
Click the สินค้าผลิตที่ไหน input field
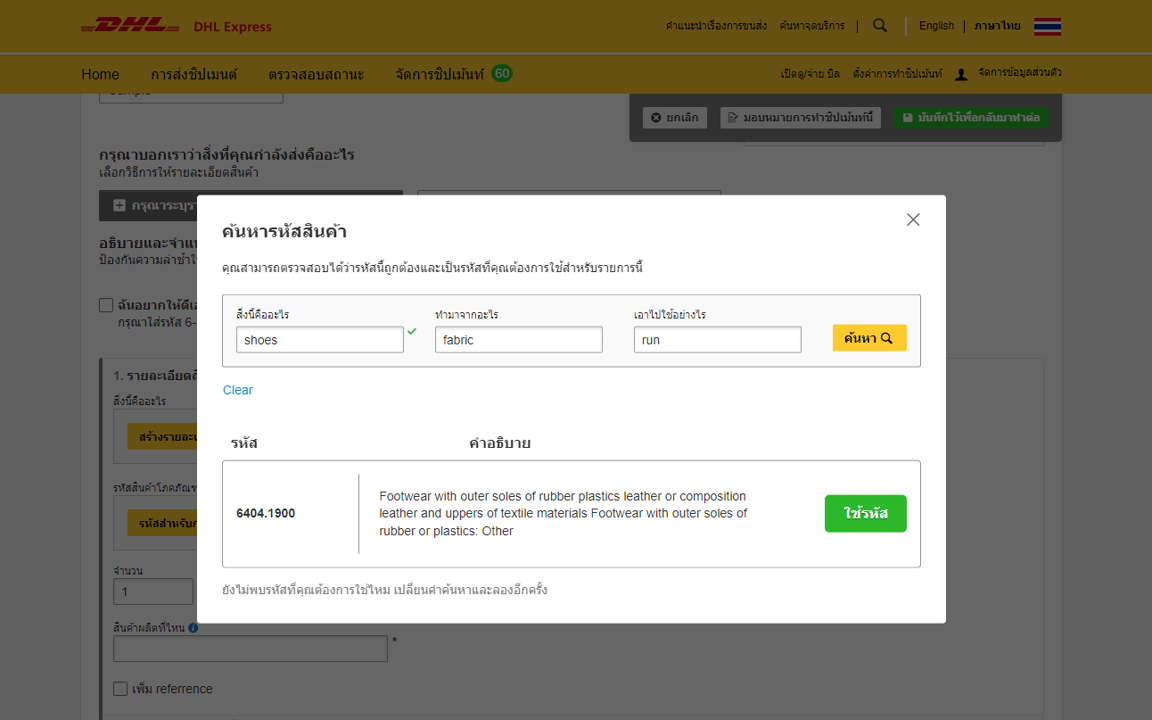coord(250,648)
